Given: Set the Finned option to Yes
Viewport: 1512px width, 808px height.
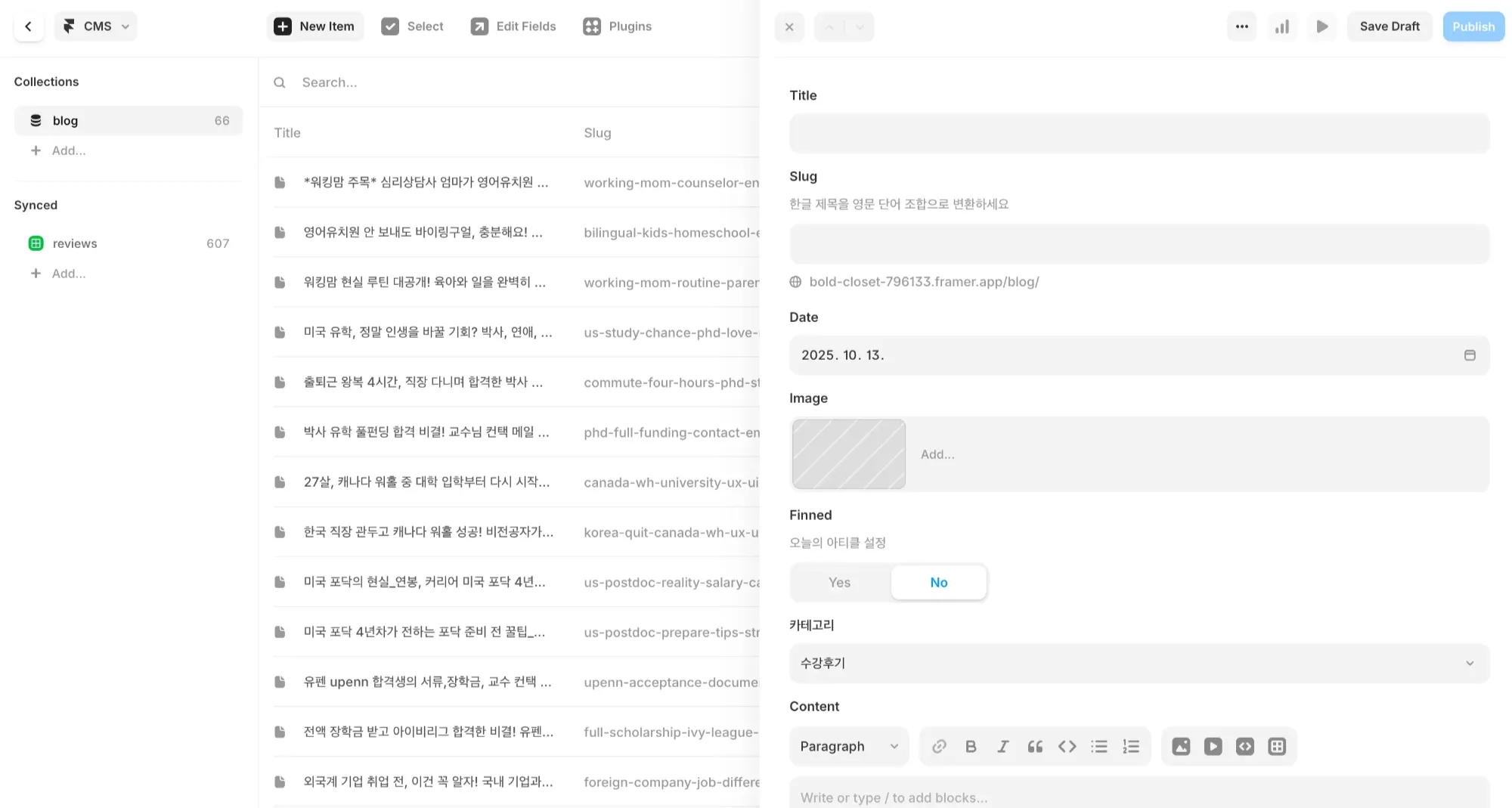Looking at the screenshot, I should [x=838, y=582].
